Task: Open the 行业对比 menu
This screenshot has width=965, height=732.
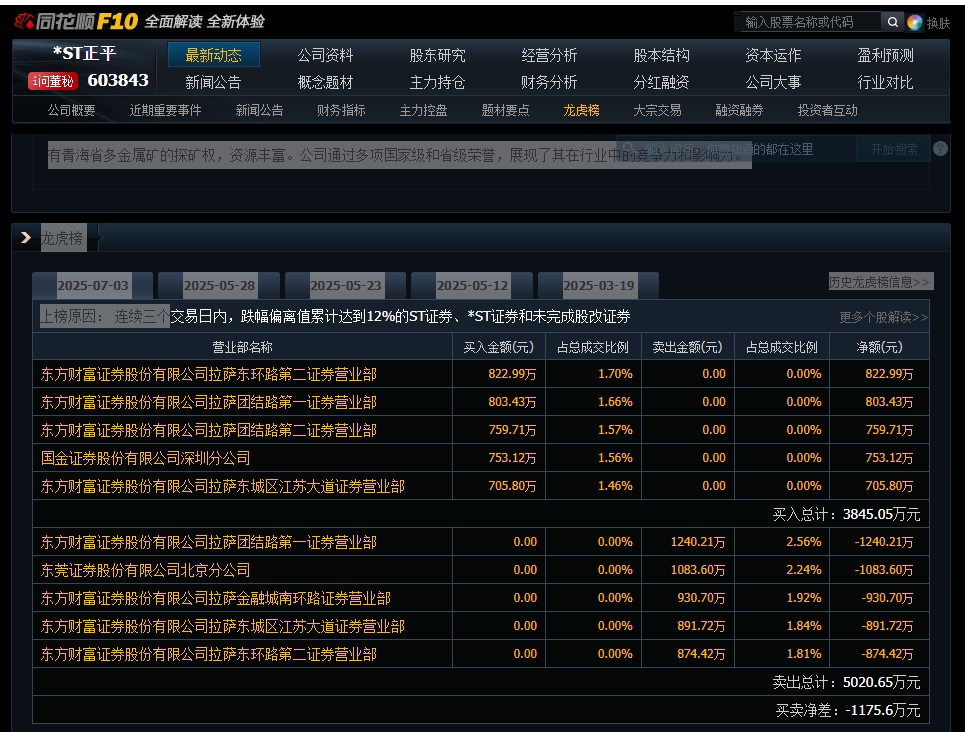Action: pyautogui.click(x=885, y=82)
